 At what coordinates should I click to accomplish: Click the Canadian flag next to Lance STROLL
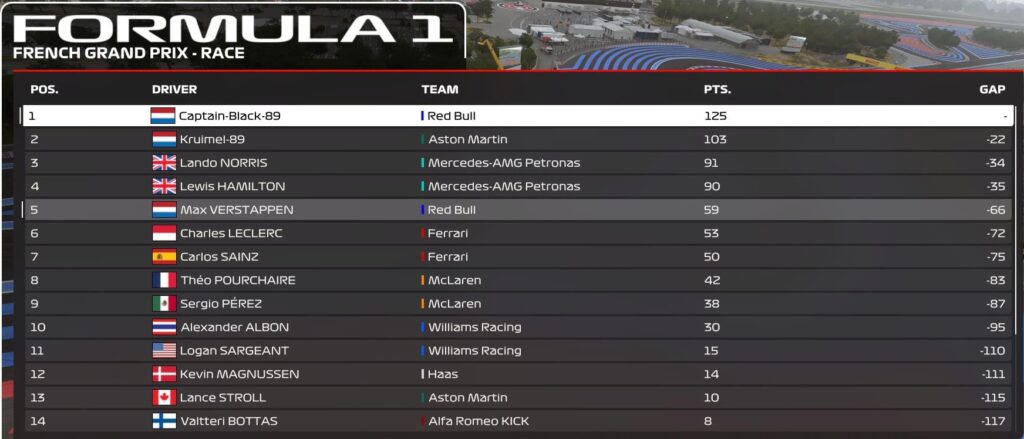(163, 398)
